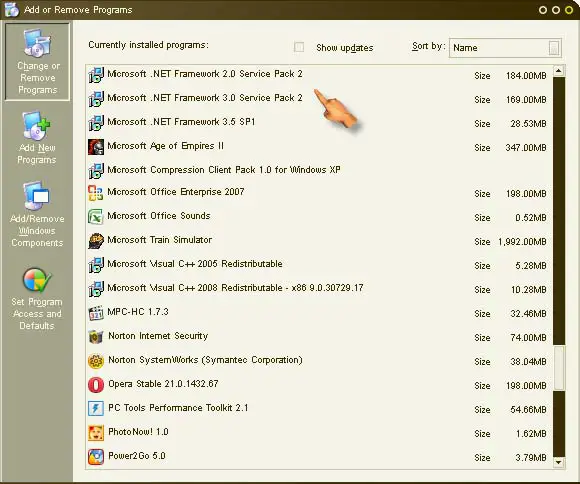Select the Norton SystemWorks gear icon

96,361
